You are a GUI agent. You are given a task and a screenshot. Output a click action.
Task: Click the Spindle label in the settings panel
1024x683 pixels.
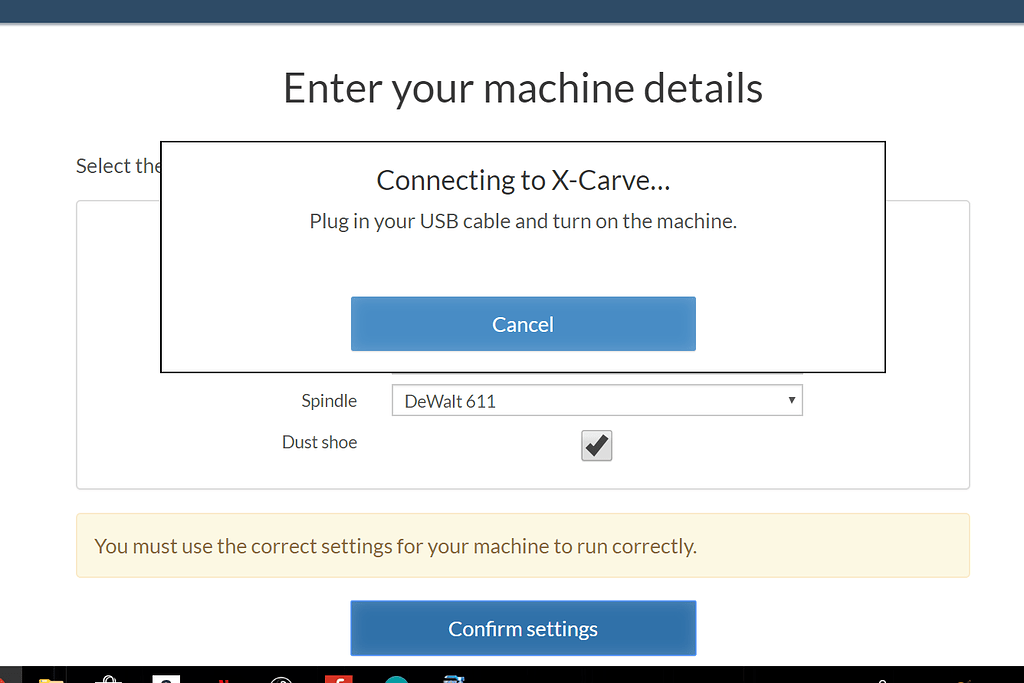pyautogui.click(x=329, y=400)
